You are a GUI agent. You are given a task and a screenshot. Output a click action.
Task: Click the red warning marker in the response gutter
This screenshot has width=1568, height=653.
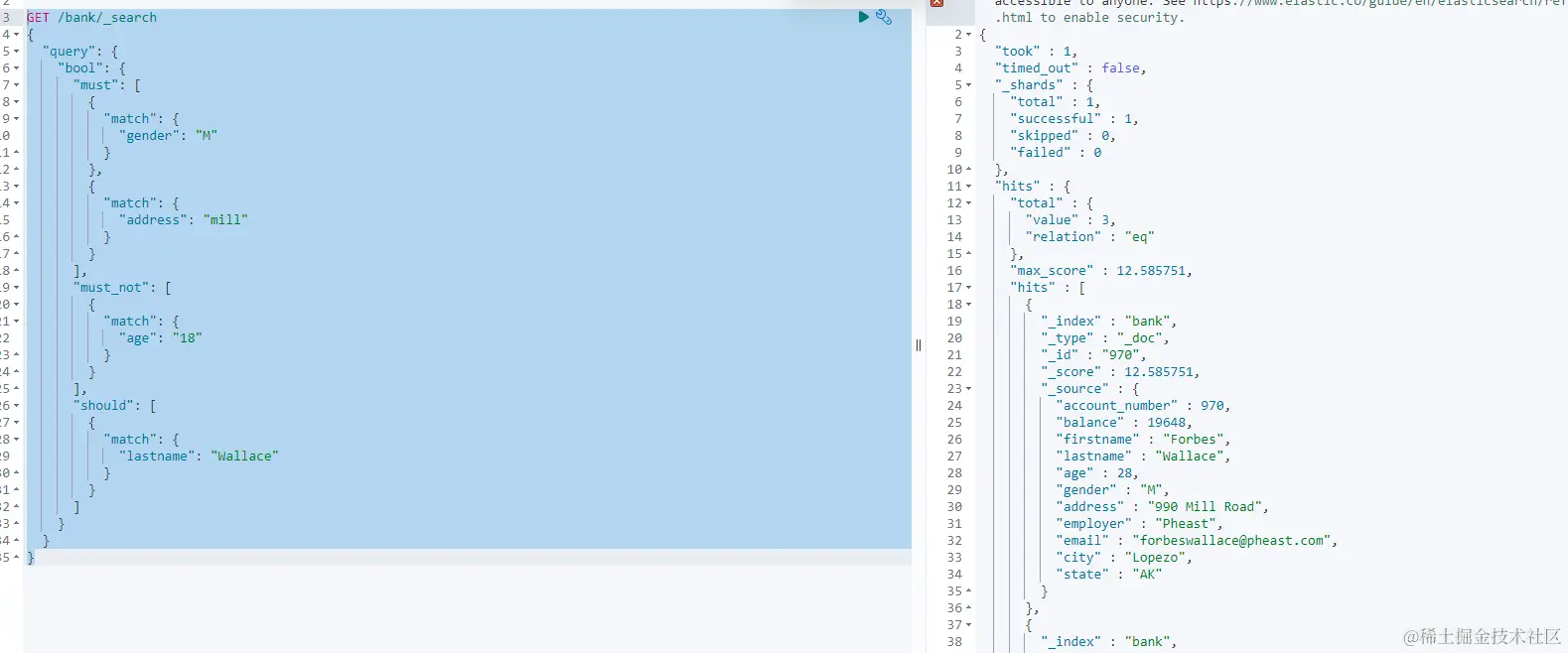pos(935,3)
